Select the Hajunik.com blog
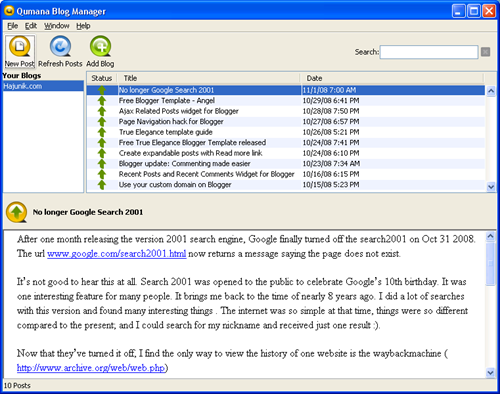The height and width of the screenshot is (394, 500). (43, 86)
